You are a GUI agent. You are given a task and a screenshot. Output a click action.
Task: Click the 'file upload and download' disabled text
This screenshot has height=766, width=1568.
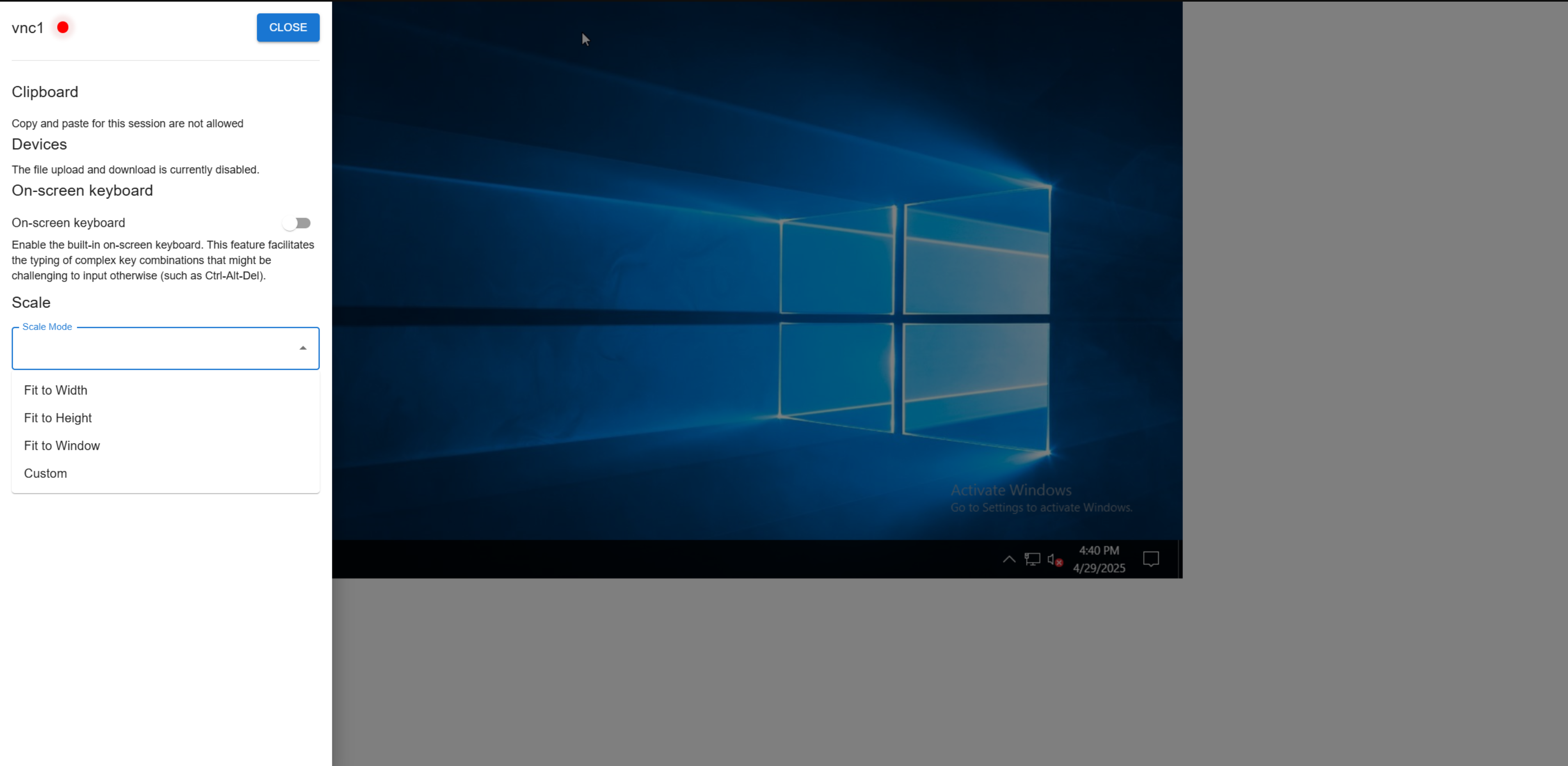coord(136,170)
